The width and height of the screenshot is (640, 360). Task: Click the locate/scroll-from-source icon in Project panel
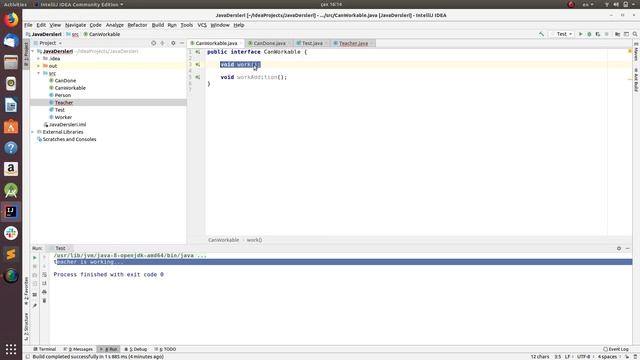point(153,43)
